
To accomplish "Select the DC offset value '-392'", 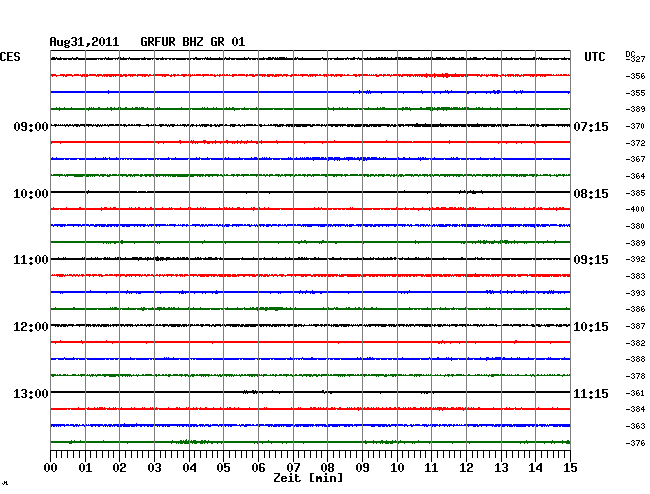I will [635, 259].
